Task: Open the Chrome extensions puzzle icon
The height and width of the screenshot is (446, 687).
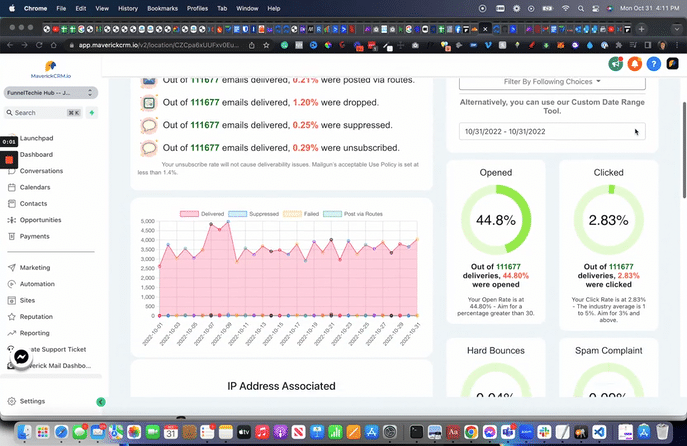Action: coord(619,45)
